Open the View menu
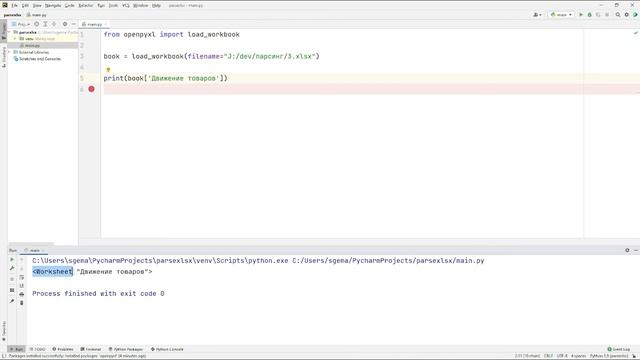 coord(37,5)
